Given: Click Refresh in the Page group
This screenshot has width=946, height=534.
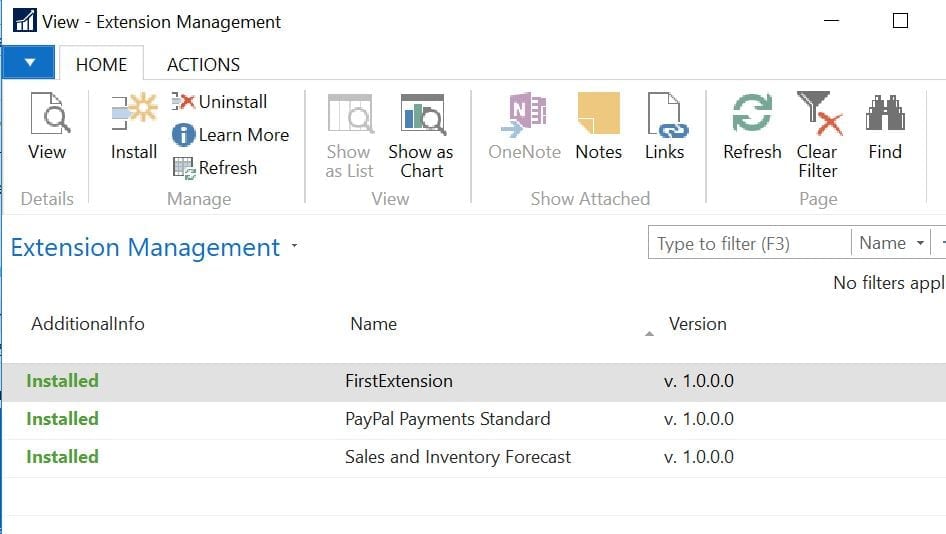Looking at the screenshot, I should (752, 126).
